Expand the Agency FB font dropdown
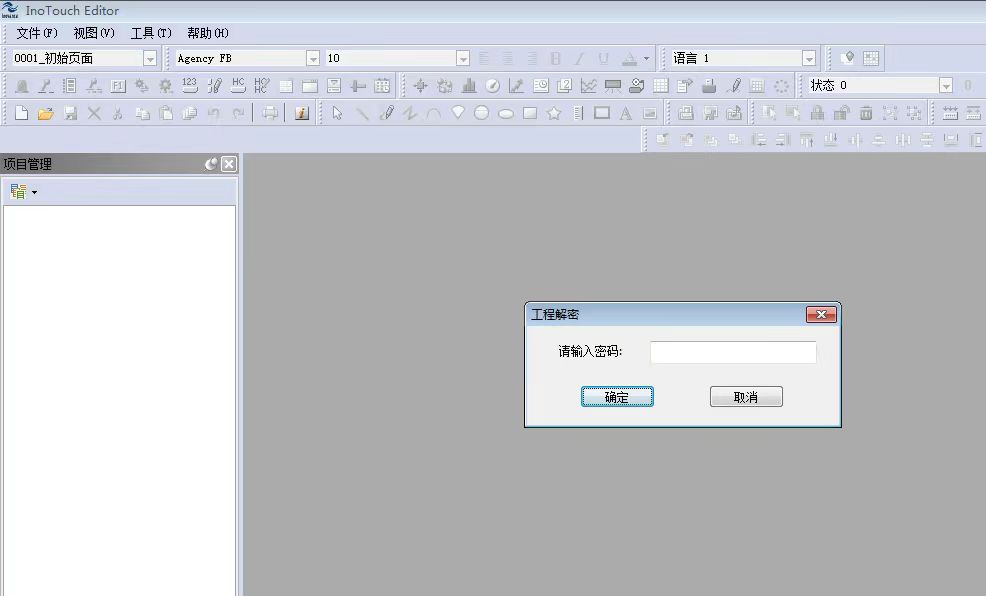The image size is (986, 596). (312, 59)
